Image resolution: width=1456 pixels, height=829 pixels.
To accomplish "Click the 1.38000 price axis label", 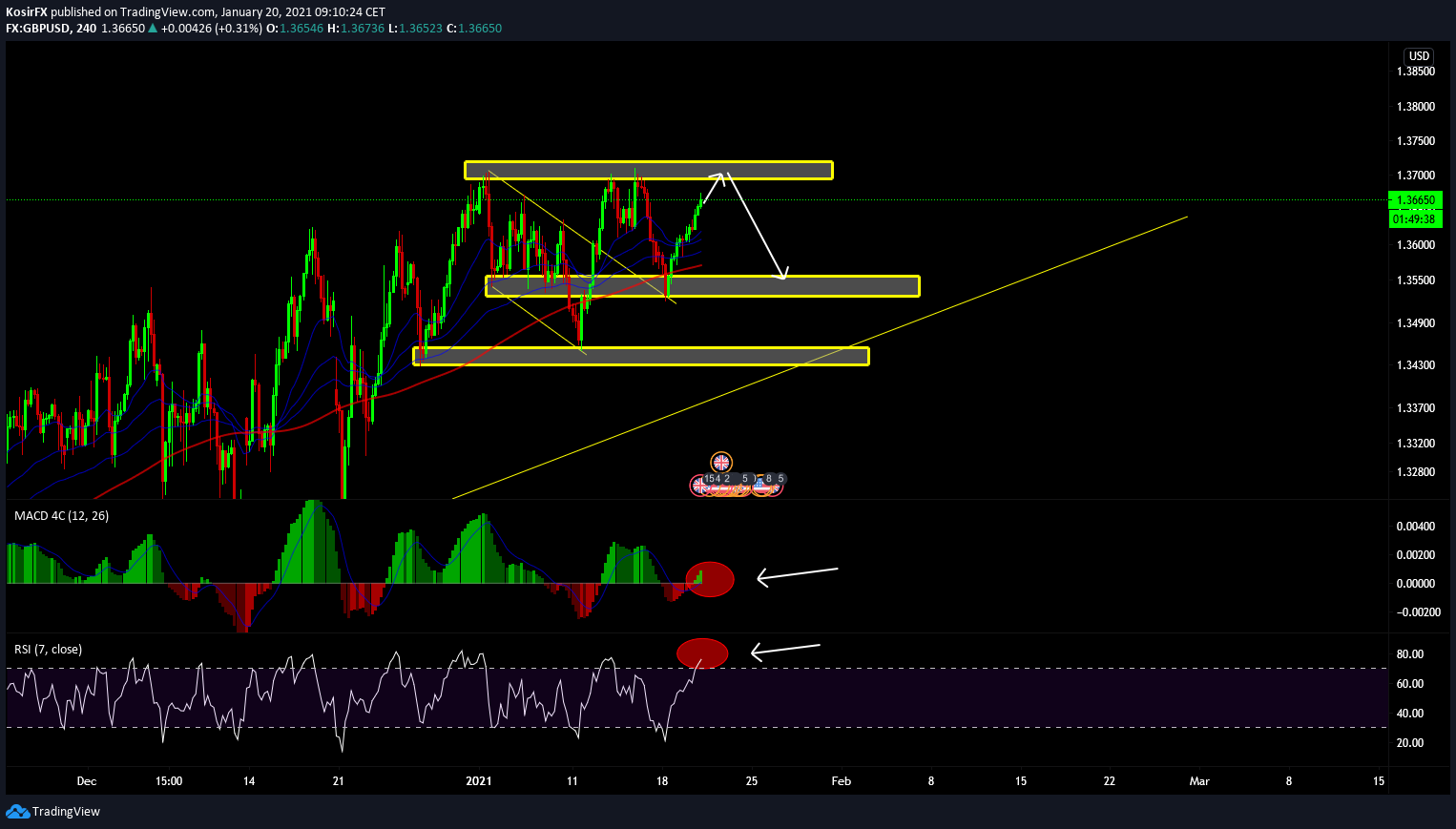I will click(1416, 107).
